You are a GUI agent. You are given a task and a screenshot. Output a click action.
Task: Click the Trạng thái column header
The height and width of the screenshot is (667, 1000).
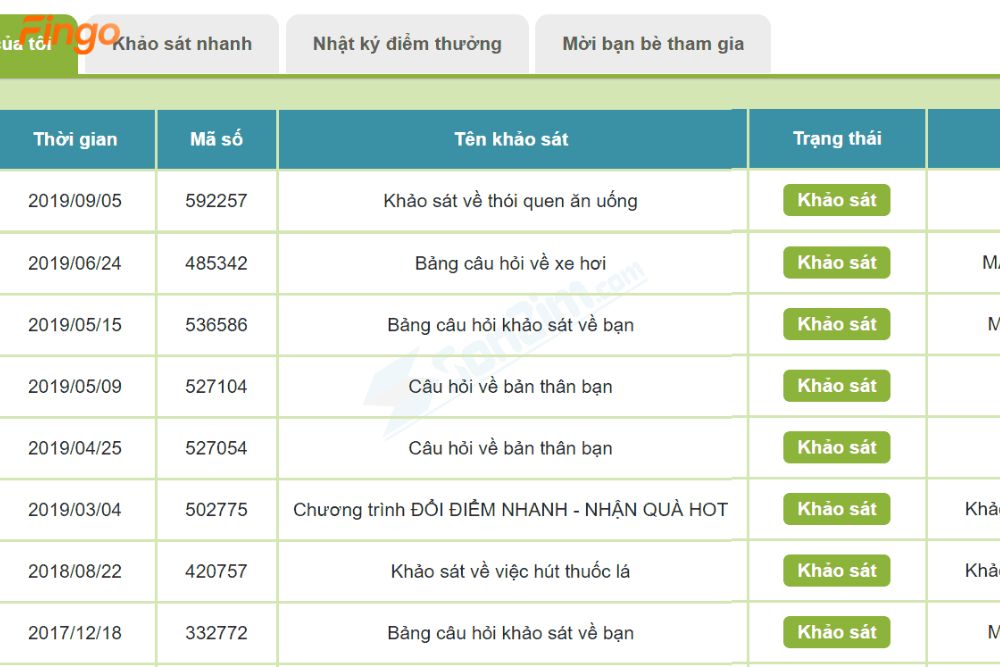(837, 139)
